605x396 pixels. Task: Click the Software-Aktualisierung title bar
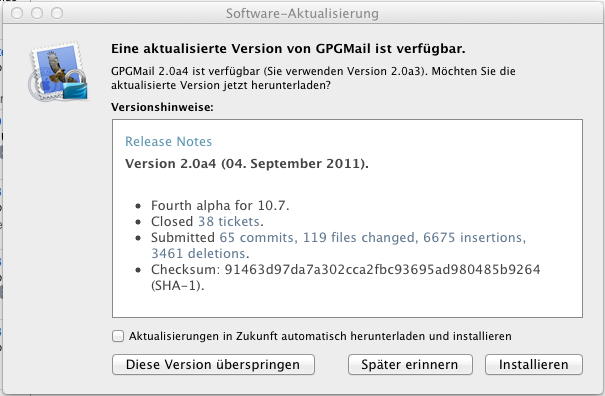(x=302, y=13)
